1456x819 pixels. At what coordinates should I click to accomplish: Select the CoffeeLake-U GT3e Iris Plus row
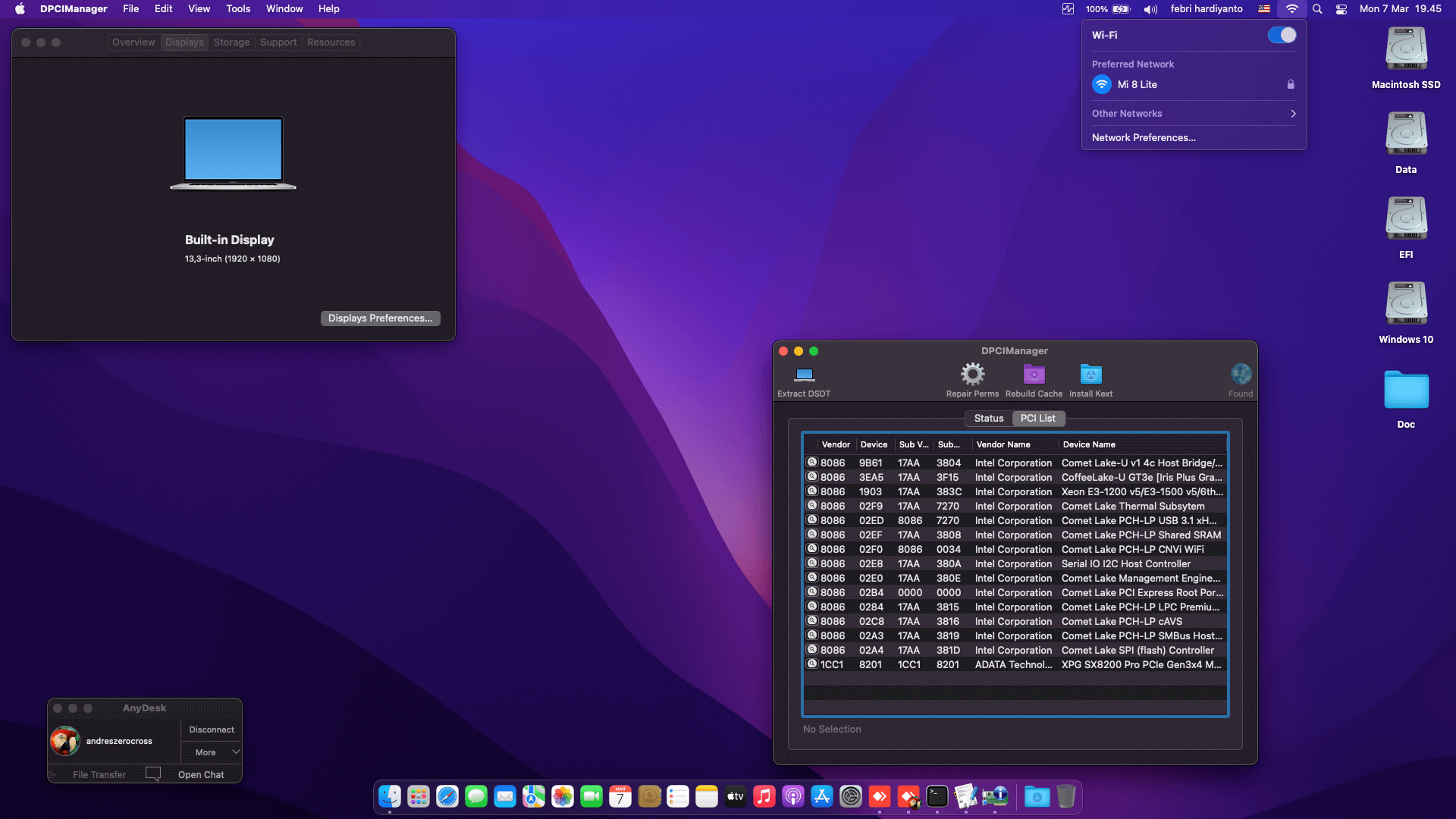point(1015,478)
